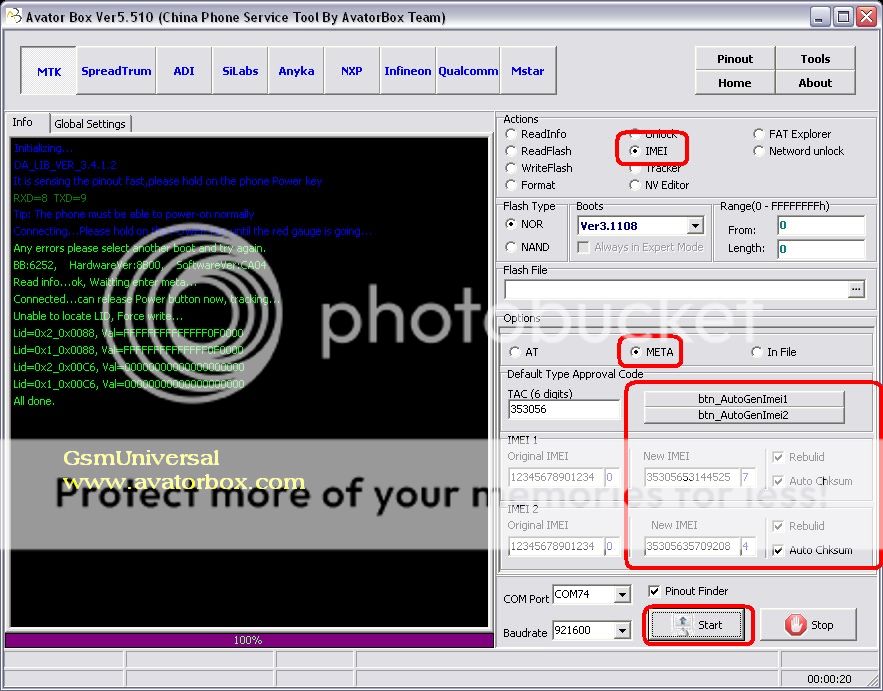883x691 pixels.
Task: Select Netword unlock action
Action: (799, 151)
